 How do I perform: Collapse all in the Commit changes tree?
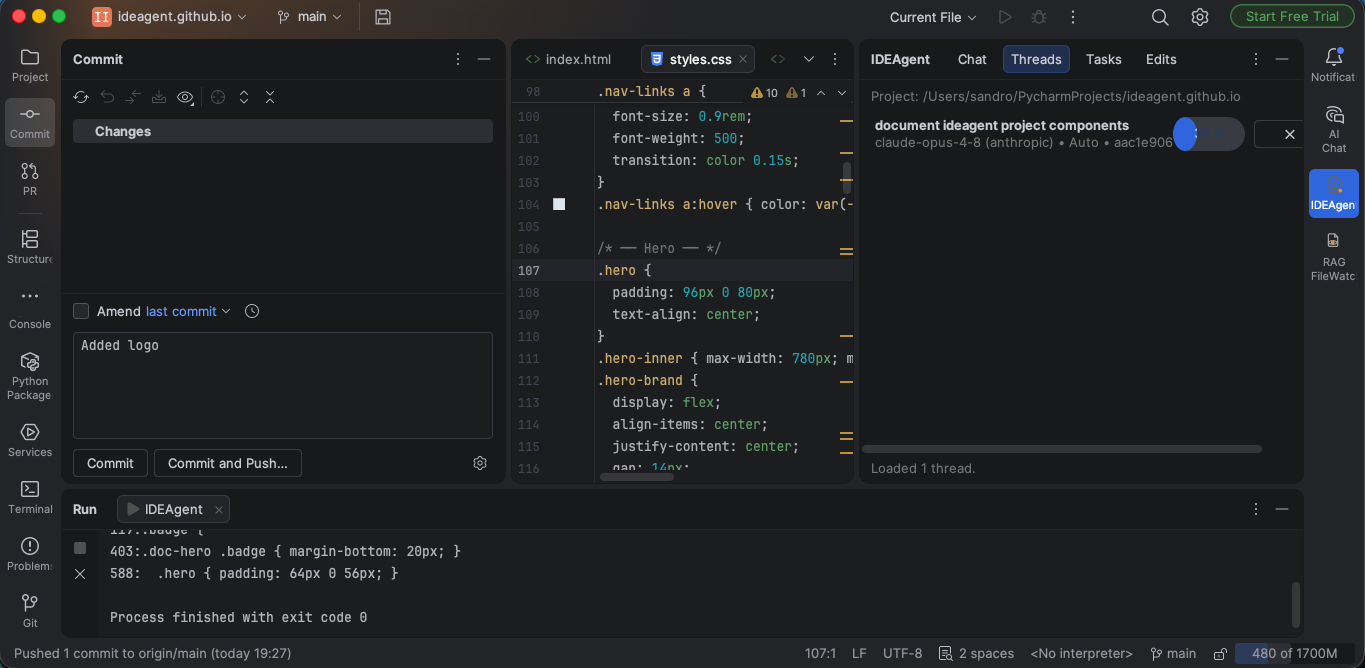click(x=270, y=97)
